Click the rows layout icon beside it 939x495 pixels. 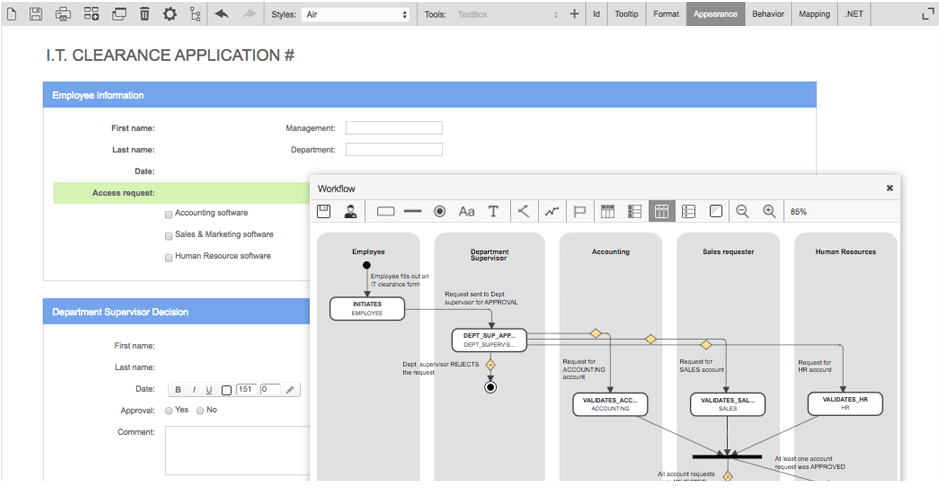click(635, 211)
